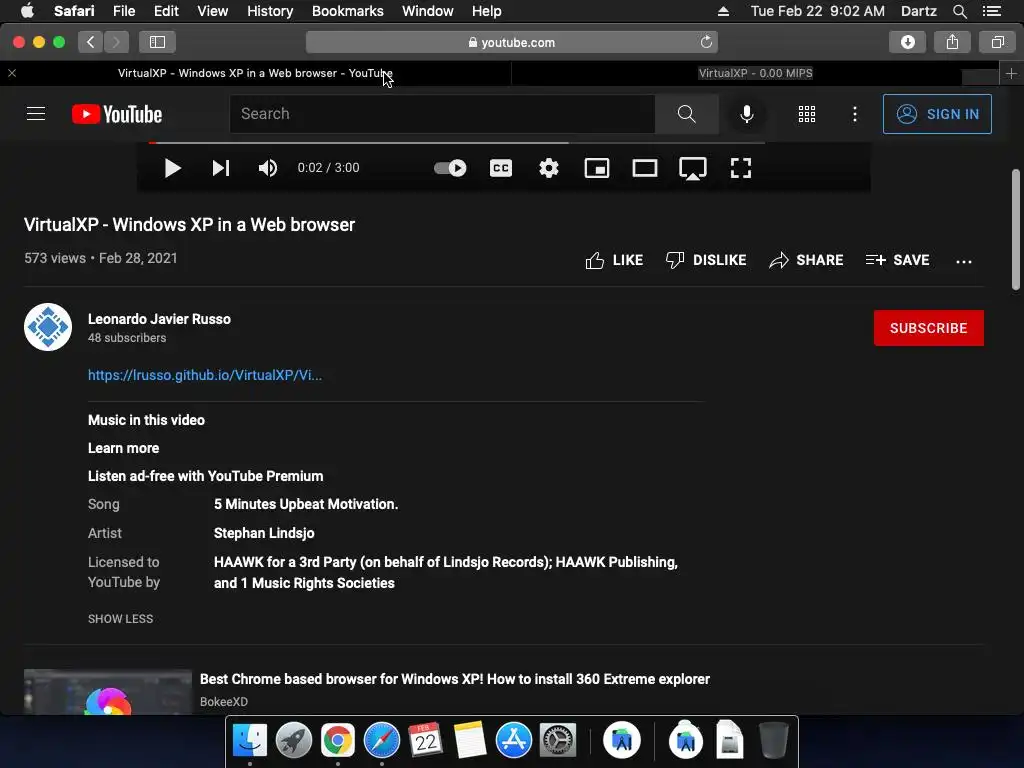Image resolution: width=1024 pixels, height=768 pixels.
Task: Show Safari downloads list
Action: point(908,42)
